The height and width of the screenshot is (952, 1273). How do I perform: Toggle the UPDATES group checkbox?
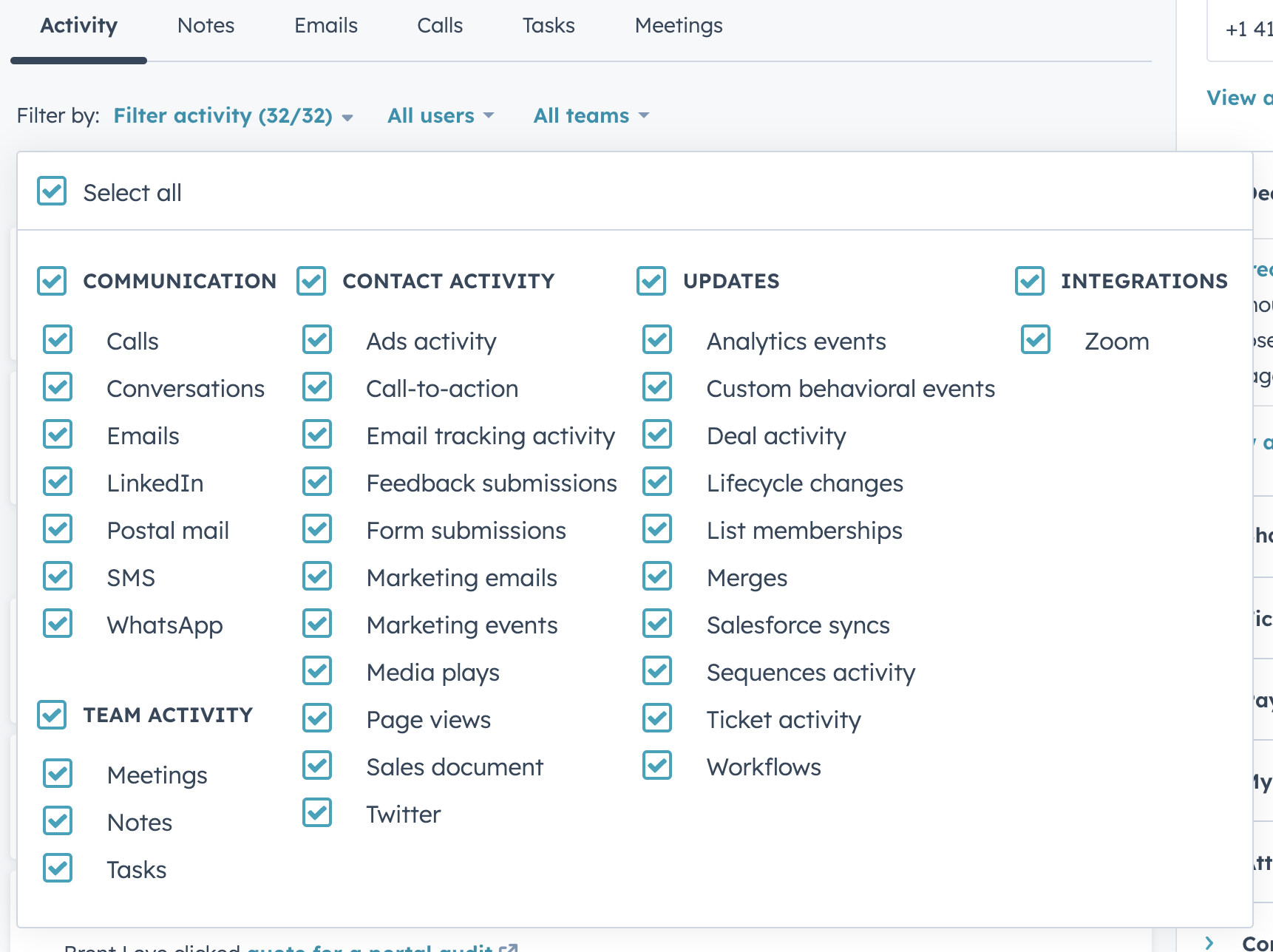point(651,281)
